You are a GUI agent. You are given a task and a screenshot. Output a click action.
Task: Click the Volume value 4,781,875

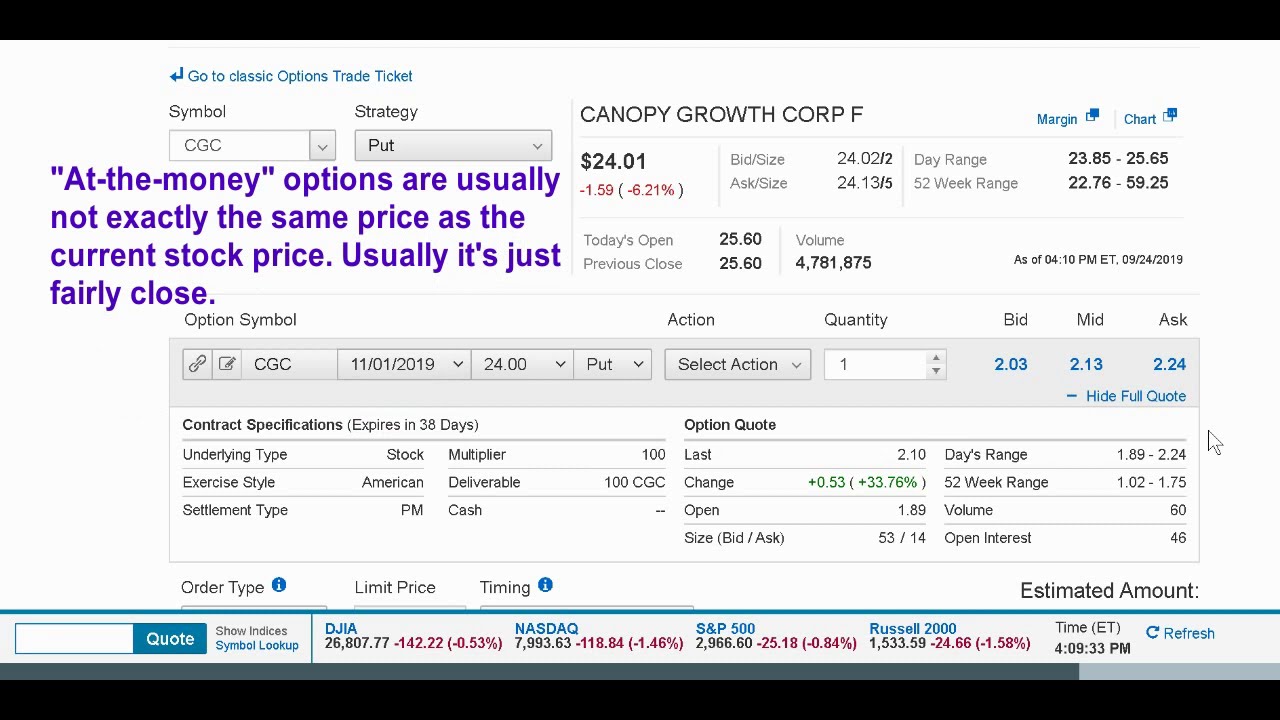click(833, 262)
